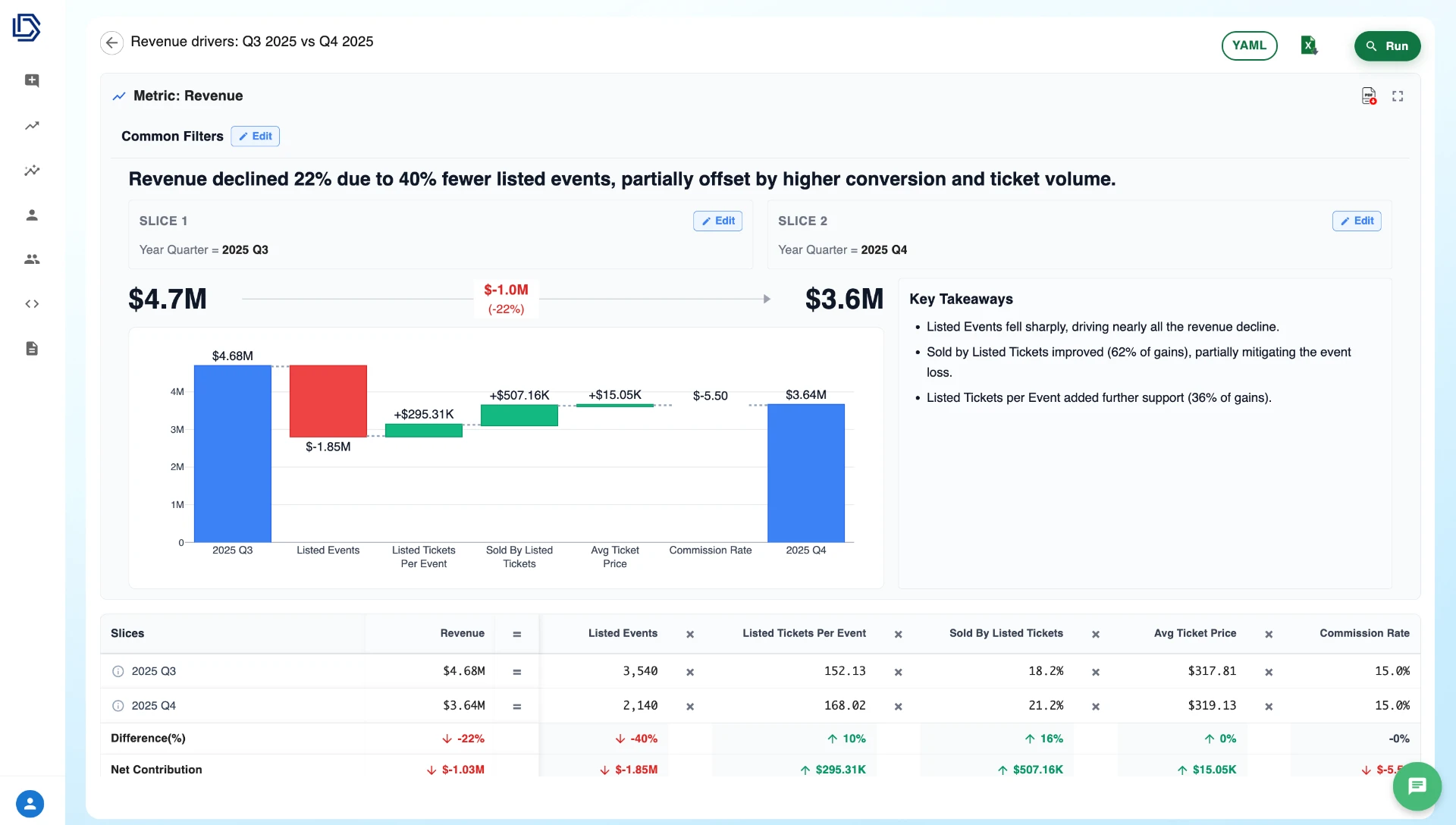Export the metric card as PDF
The width and height of the screenshot is (1456, 825).
1369,96
